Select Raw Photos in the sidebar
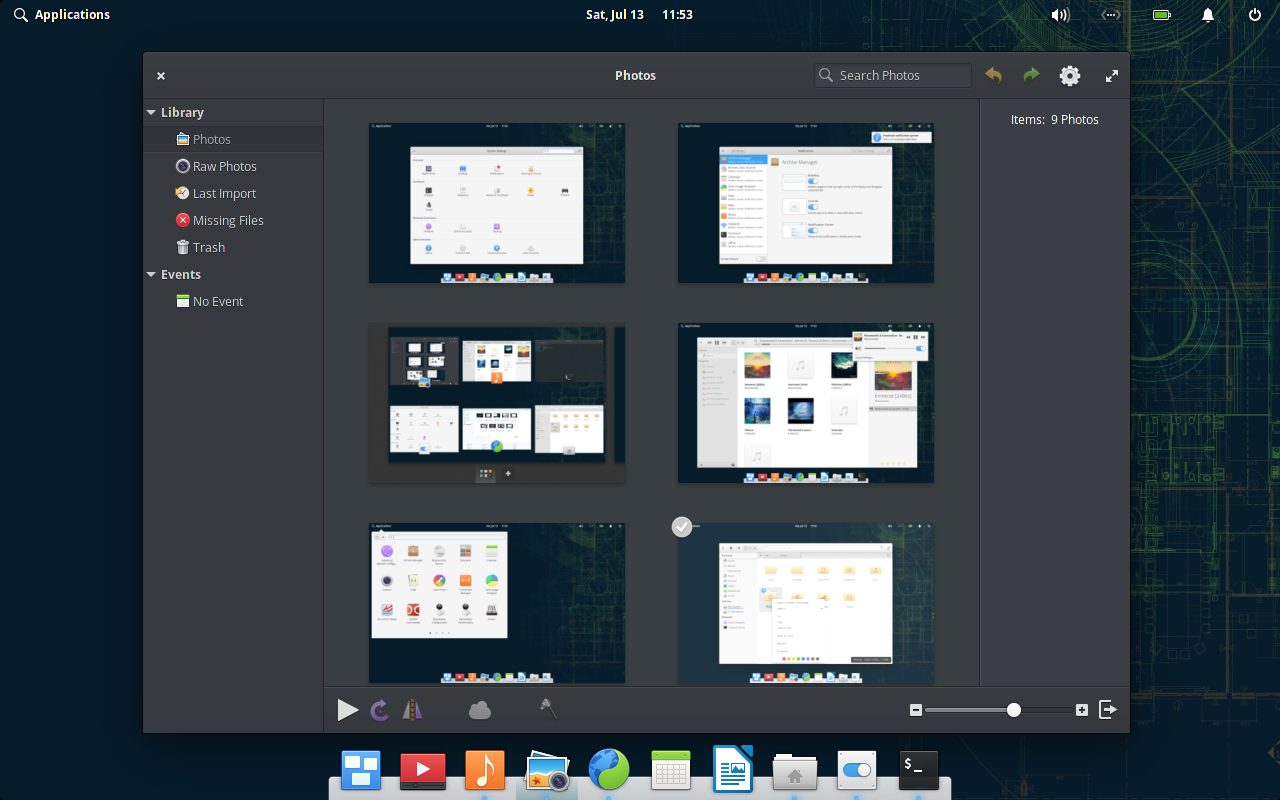The image size is (1280, 800). (x=224, y=167)
